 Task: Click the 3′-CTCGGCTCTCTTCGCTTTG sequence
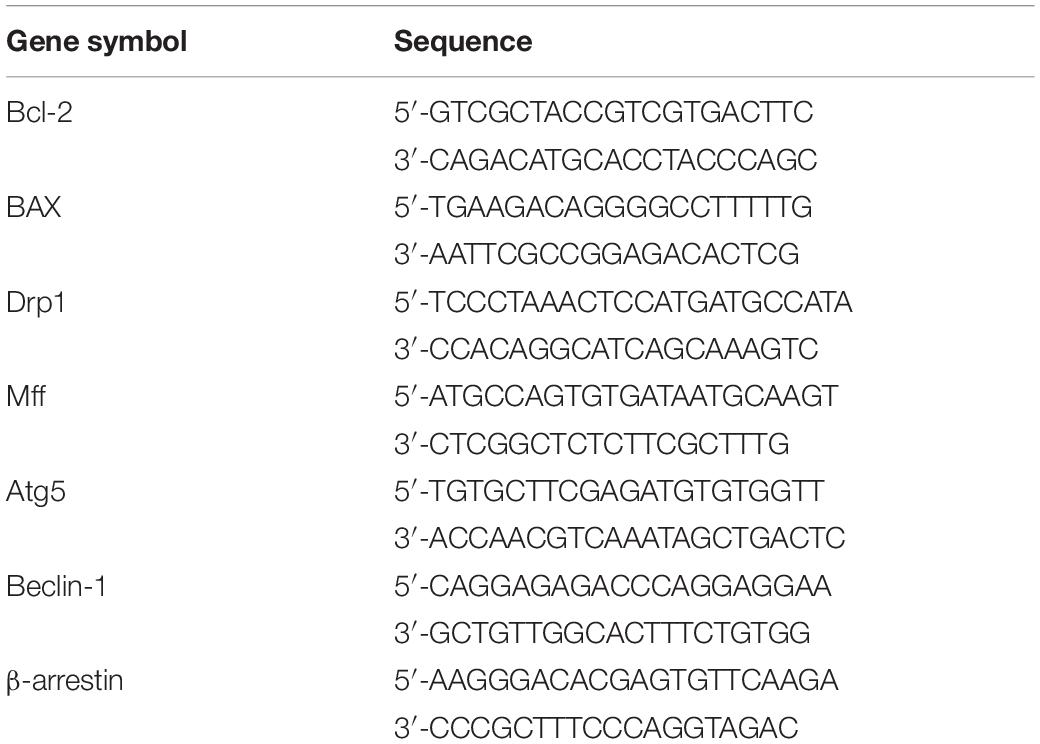point(592,444)
